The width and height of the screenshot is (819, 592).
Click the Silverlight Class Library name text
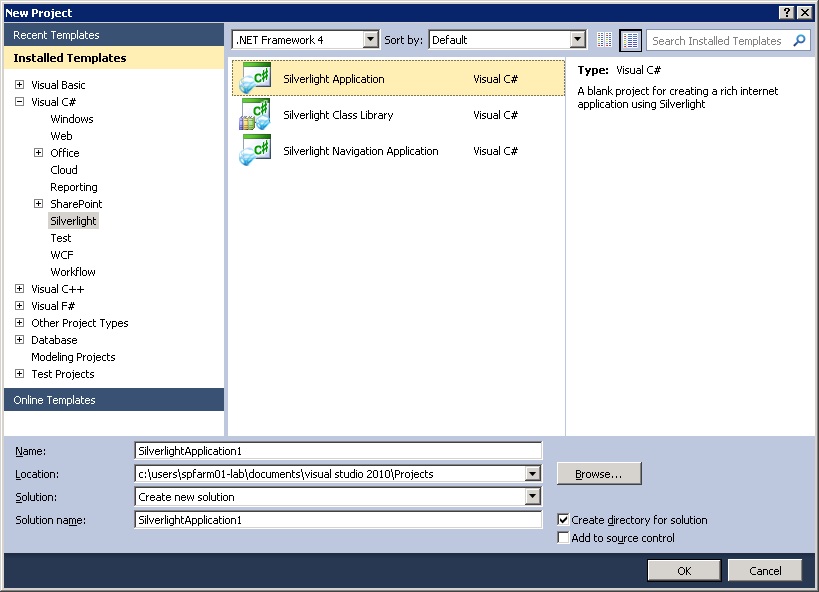tap(338, 115)
